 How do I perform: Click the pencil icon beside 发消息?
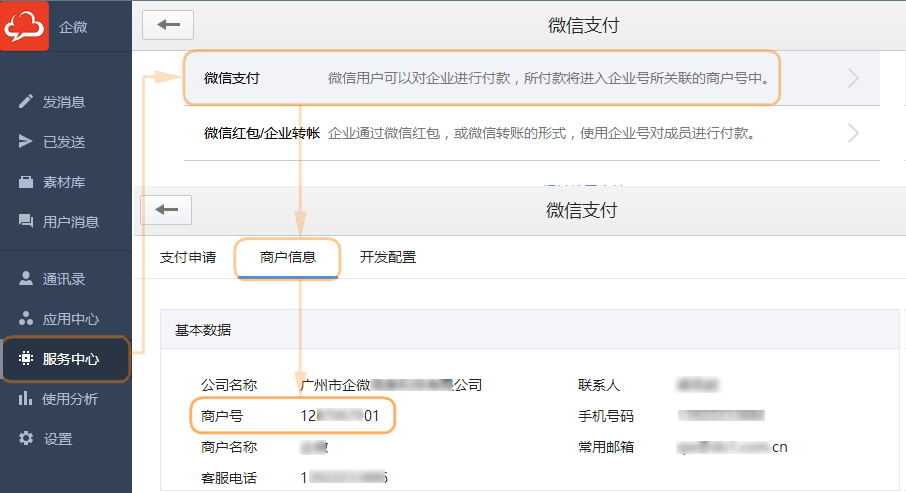point(26,102)
